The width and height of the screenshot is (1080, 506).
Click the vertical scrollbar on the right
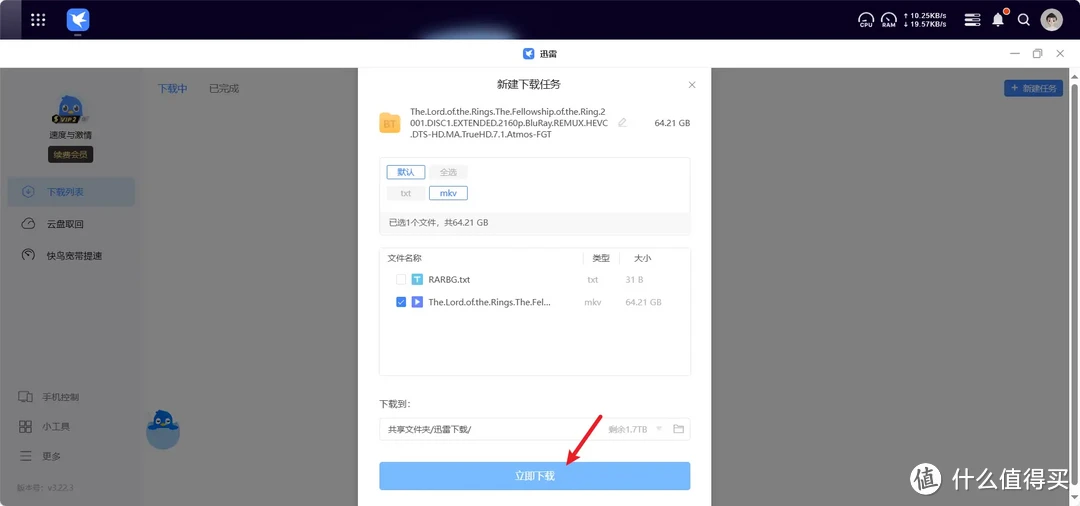1074,283
